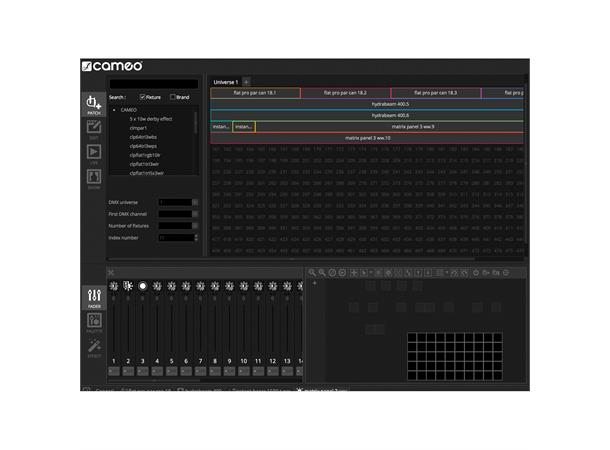Open the Palette panel icon
The width and height of the screenshot is (610, 450).
tap(94, 322)
